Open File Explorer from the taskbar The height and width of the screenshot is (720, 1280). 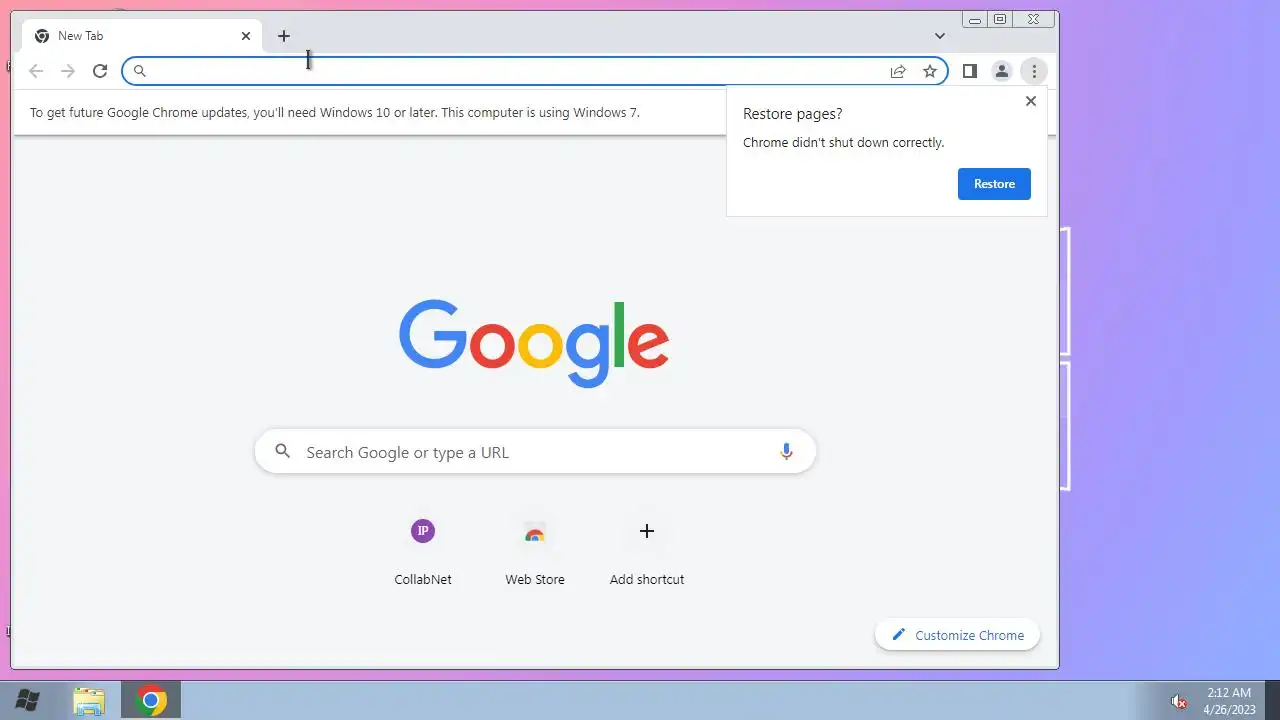89,701
